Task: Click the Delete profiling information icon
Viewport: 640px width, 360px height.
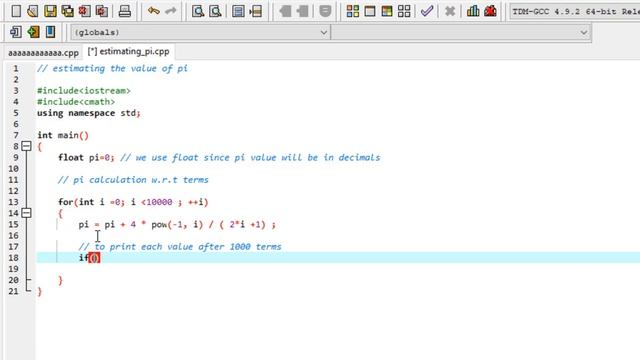Action: click(490, 11)
